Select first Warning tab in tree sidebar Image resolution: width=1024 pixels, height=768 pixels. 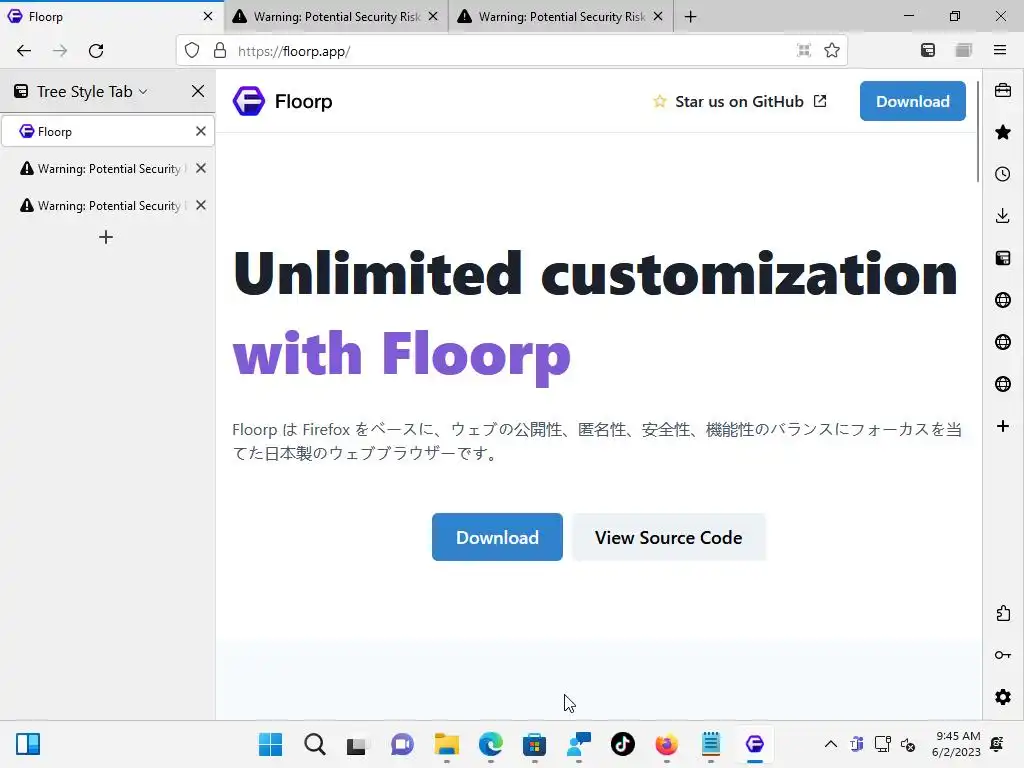point(108,168)
